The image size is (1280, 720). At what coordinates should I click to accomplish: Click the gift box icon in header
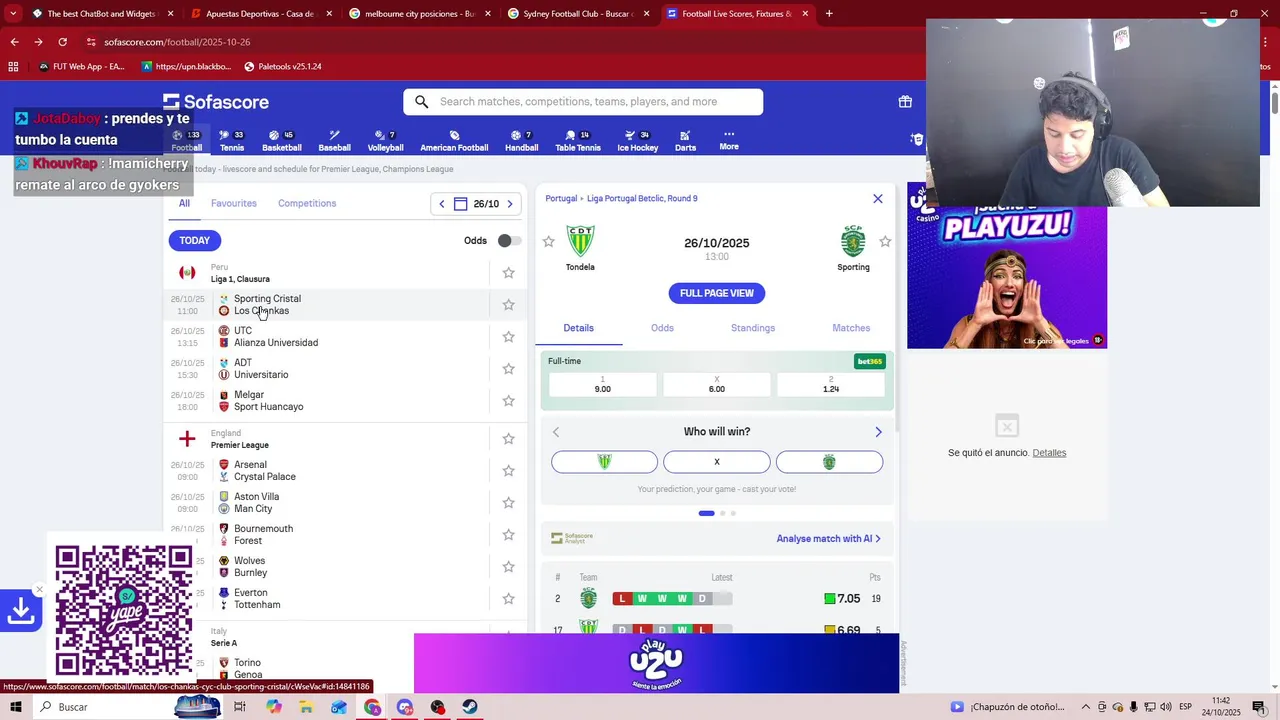905,102
